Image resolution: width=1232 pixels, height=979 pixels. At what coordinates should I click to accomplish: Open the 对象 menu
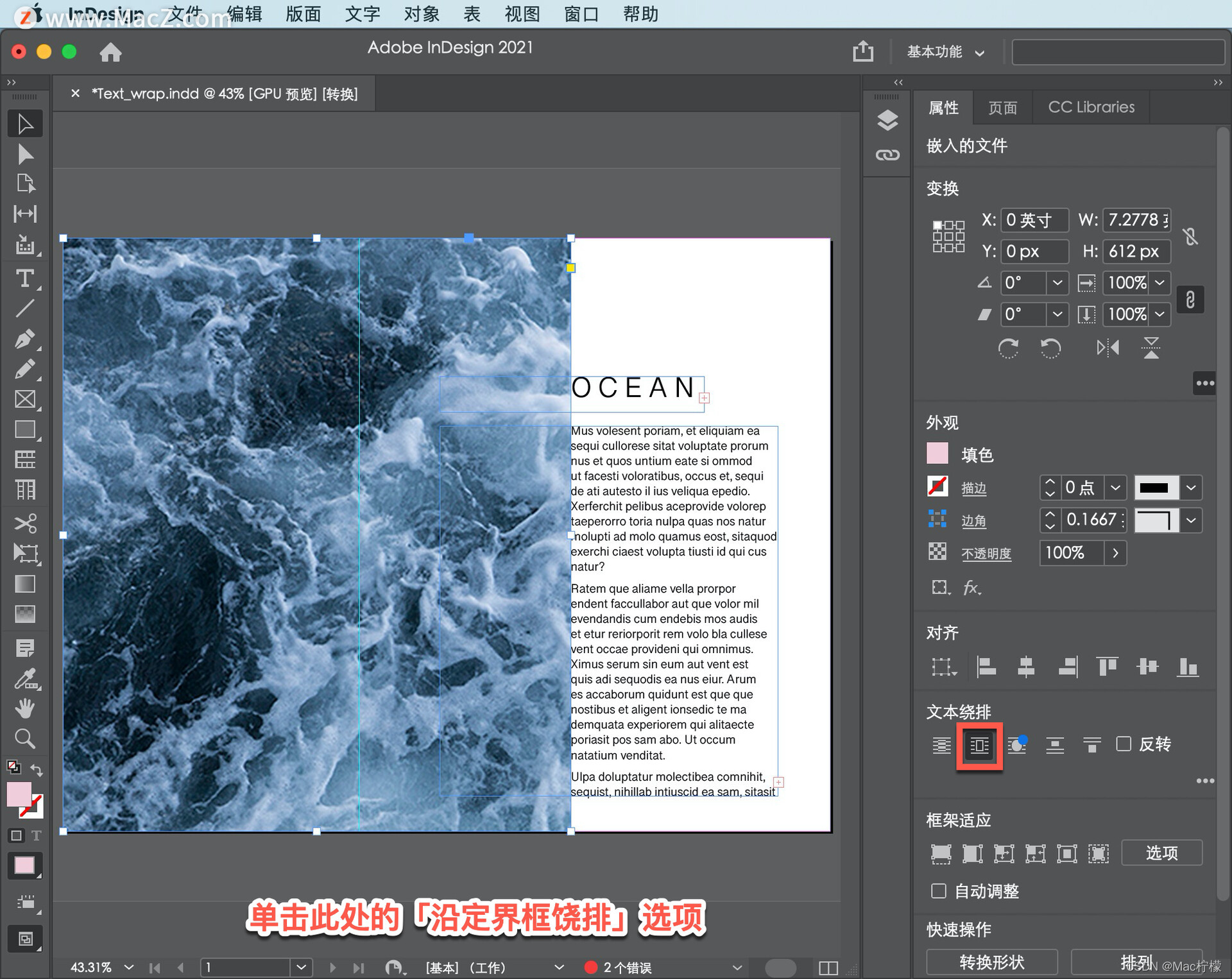pyautogui.click(x=421, y=14)
